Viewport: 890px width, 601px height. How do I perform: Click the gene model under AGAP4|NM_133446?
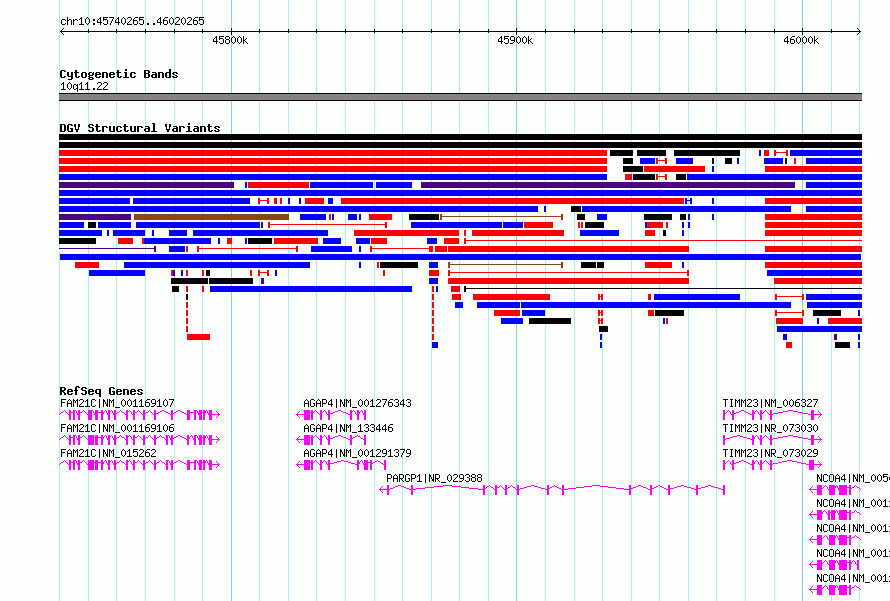click(x=331, y=440)
